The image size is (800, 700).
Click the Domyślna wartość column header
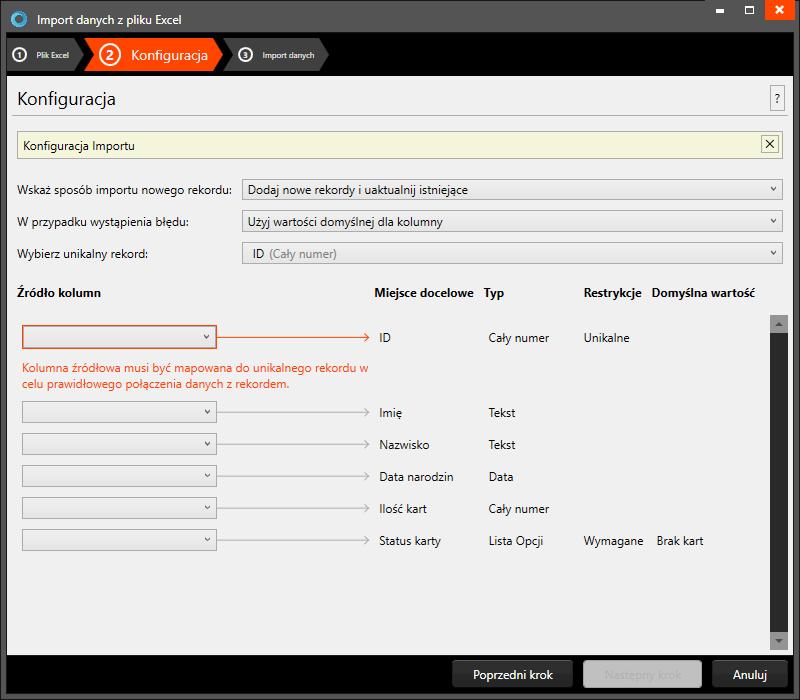click(703, 293)
